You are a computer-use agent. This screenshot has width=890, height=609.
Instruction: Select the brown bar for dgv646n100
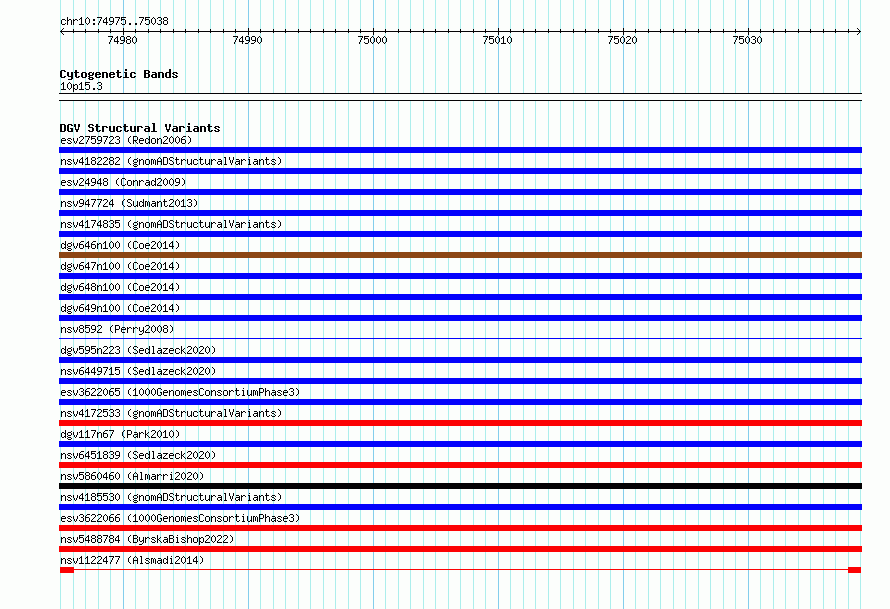(x=460, y=255)
